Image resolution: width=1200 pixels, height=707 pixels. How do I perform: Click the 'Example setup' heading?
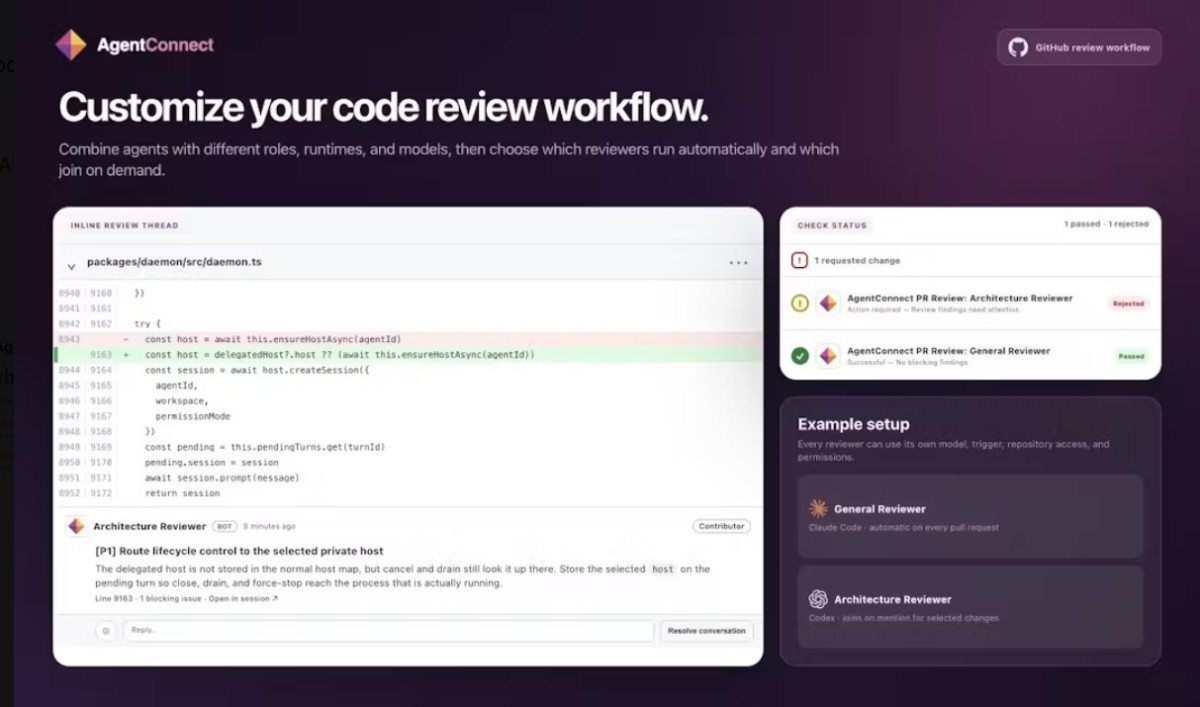tap(853, 424)
